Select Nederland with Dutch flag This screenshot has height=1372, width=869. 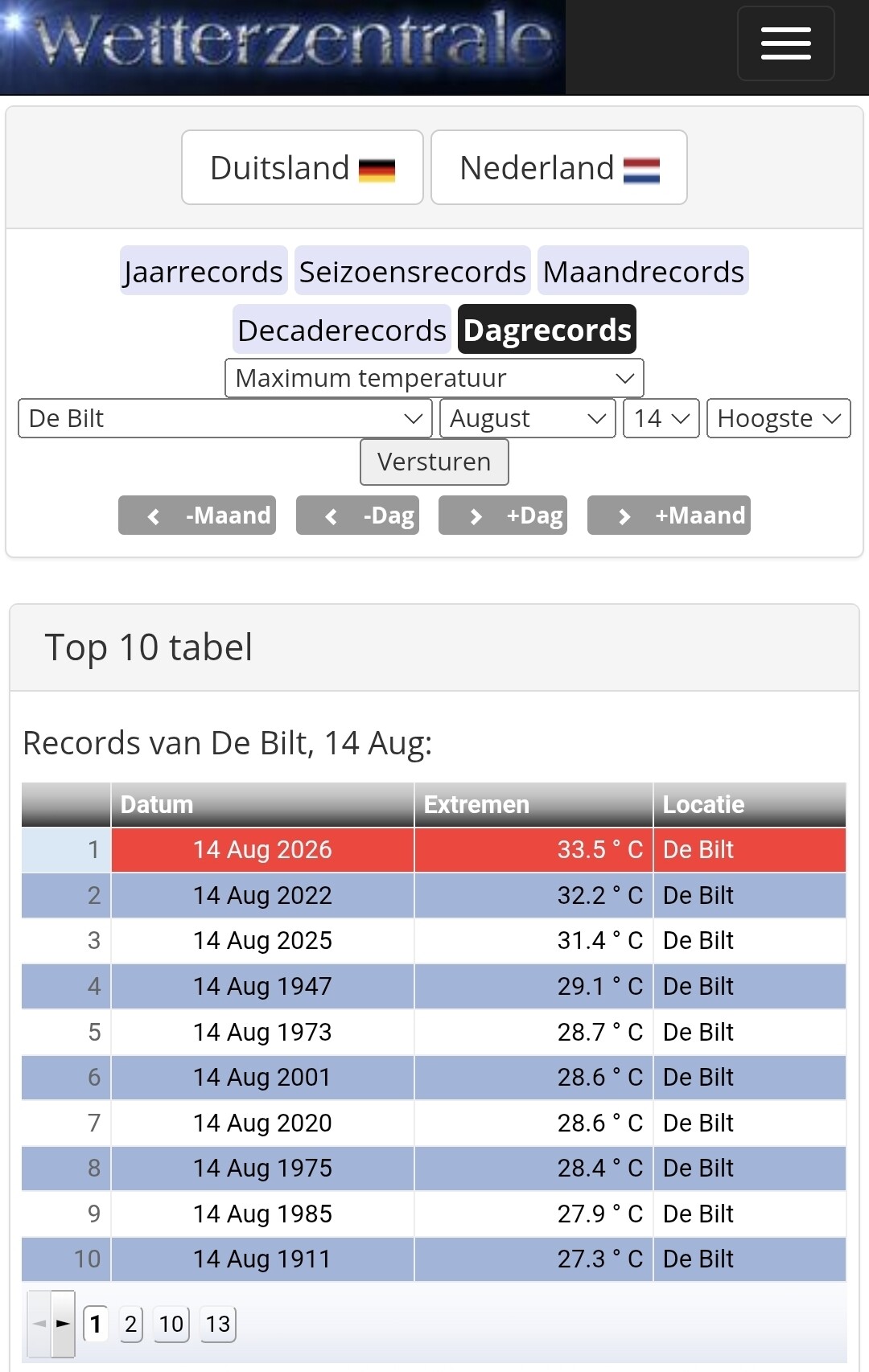click(x=559, y=167)
